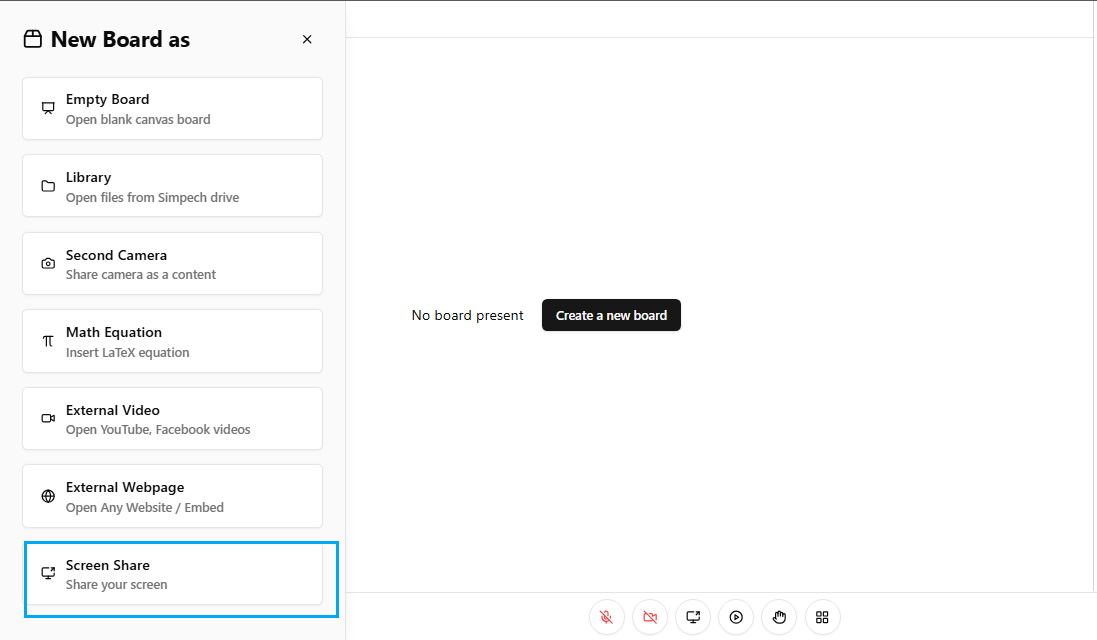
Task: Choose Library to open Simpech drive files
Action: 172,186
